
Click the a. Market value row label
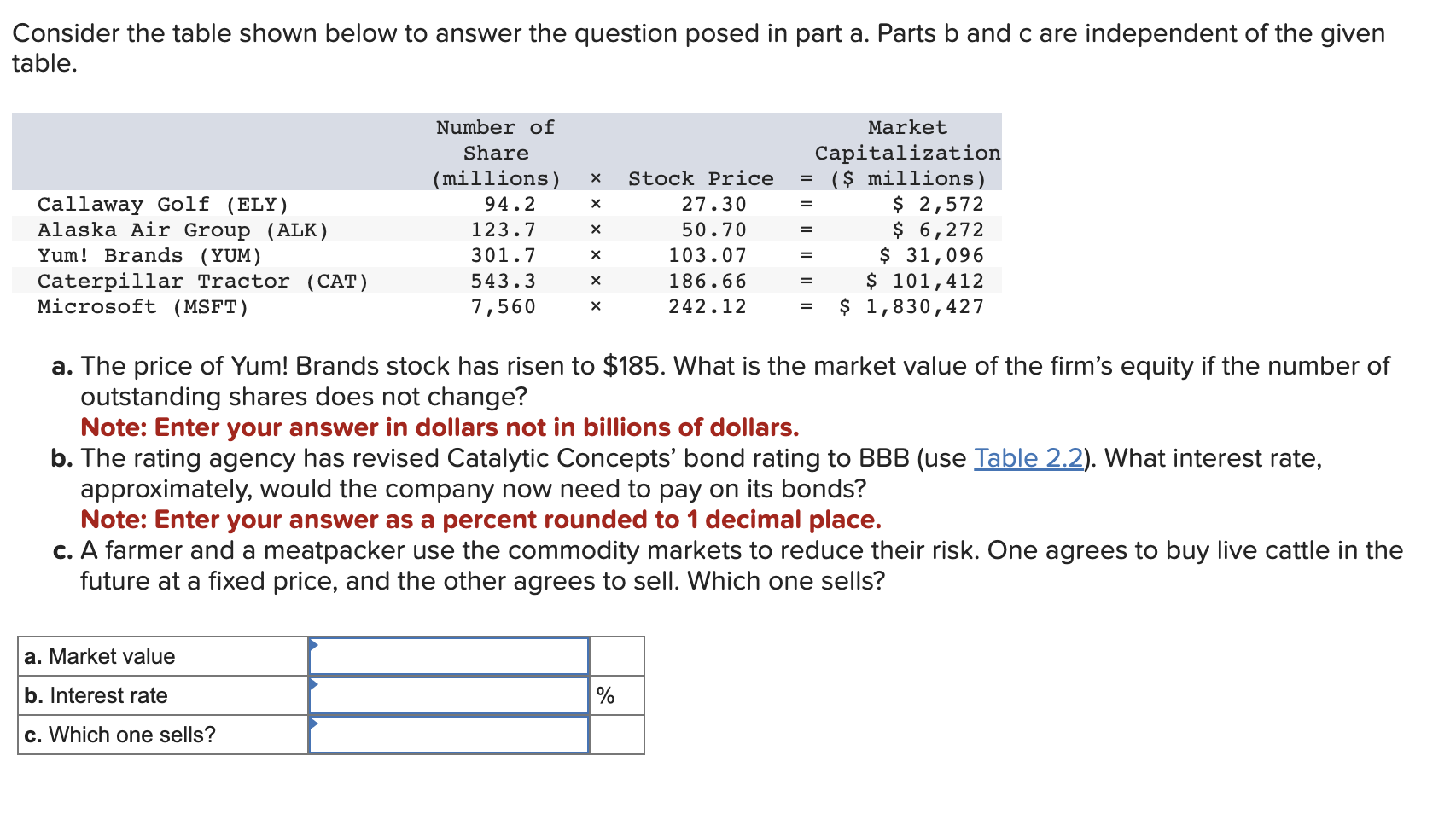pos(100,656)
